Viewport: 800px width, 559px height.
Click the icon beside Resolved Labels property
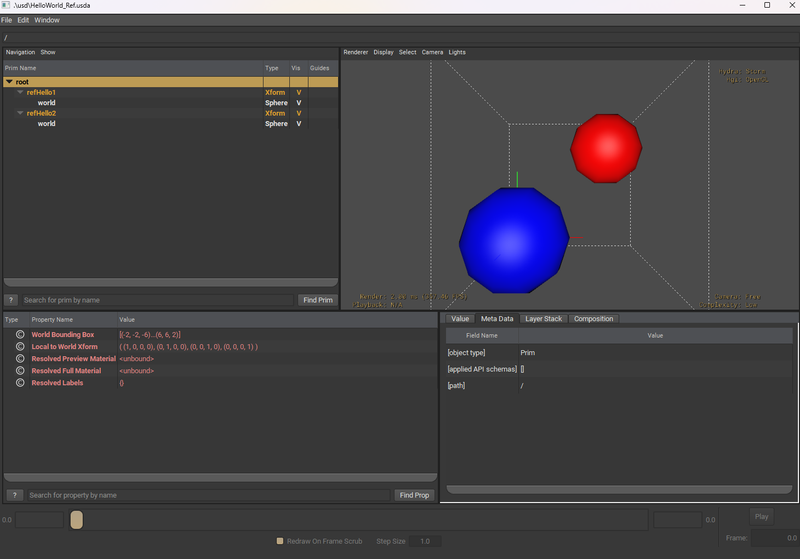(x=19, y=383)
